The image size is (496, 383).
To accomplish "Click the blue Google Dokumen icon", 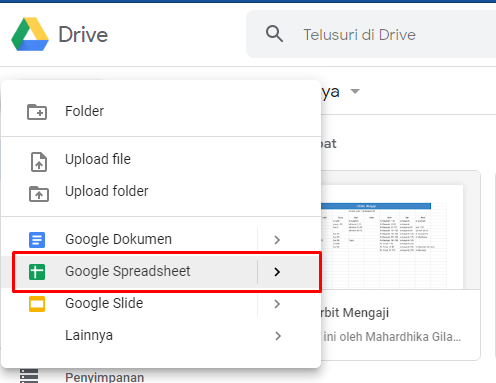I will coord(37,240).
